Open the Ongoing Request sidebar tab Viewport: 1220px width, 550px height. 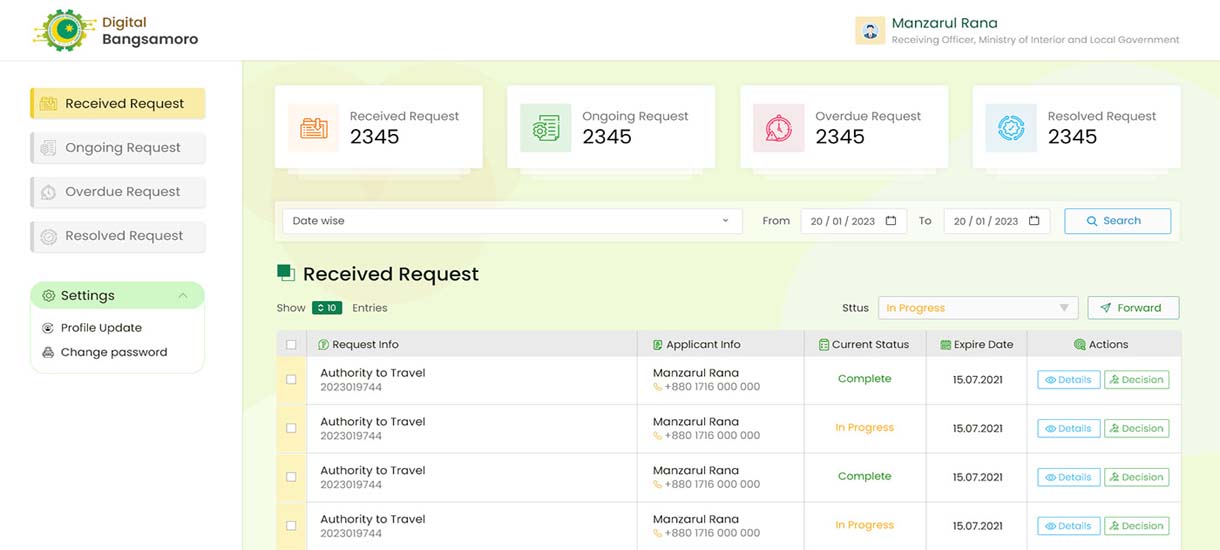118,148
